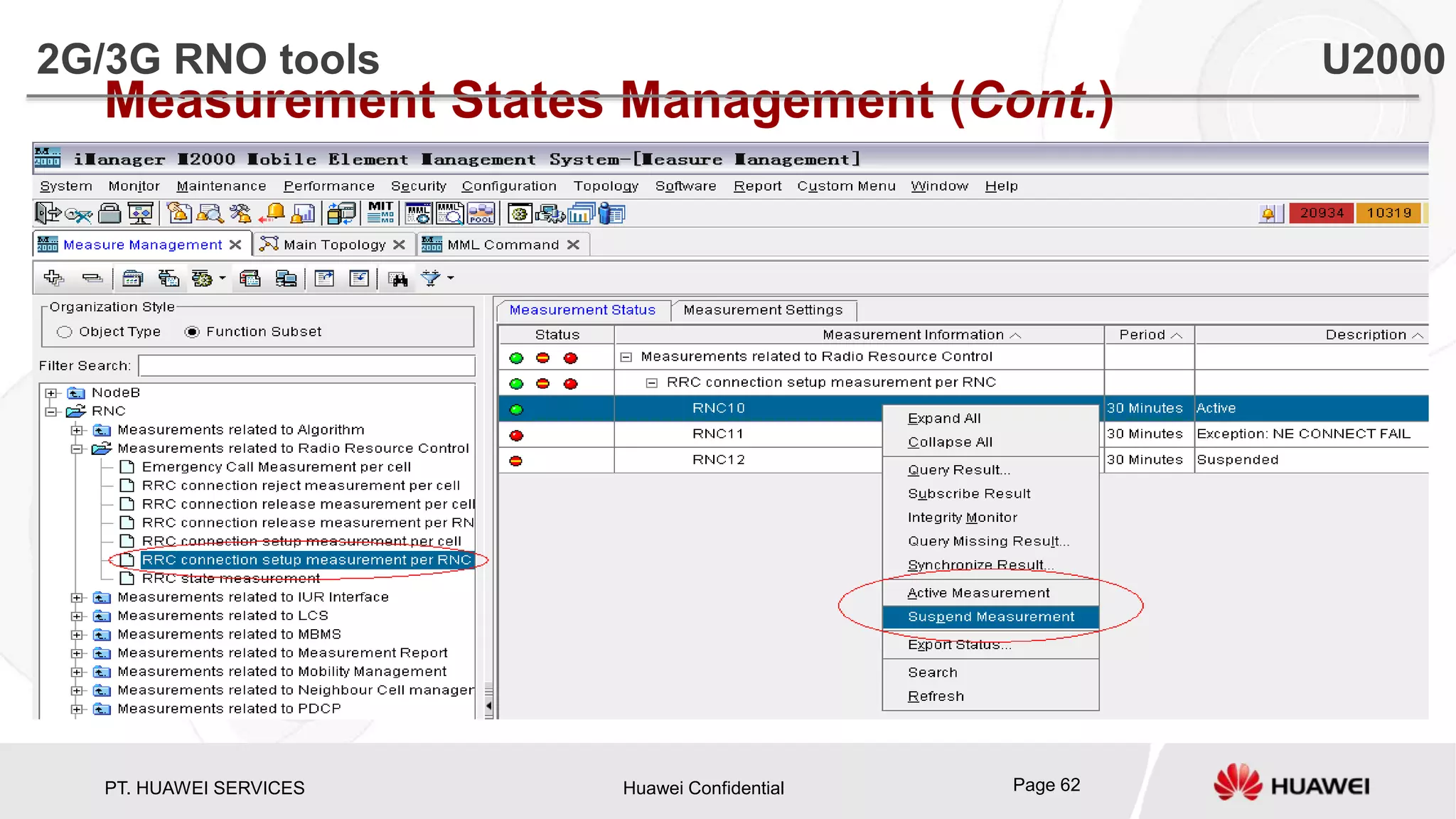Select Query Result... in context menu

point(990,470)
